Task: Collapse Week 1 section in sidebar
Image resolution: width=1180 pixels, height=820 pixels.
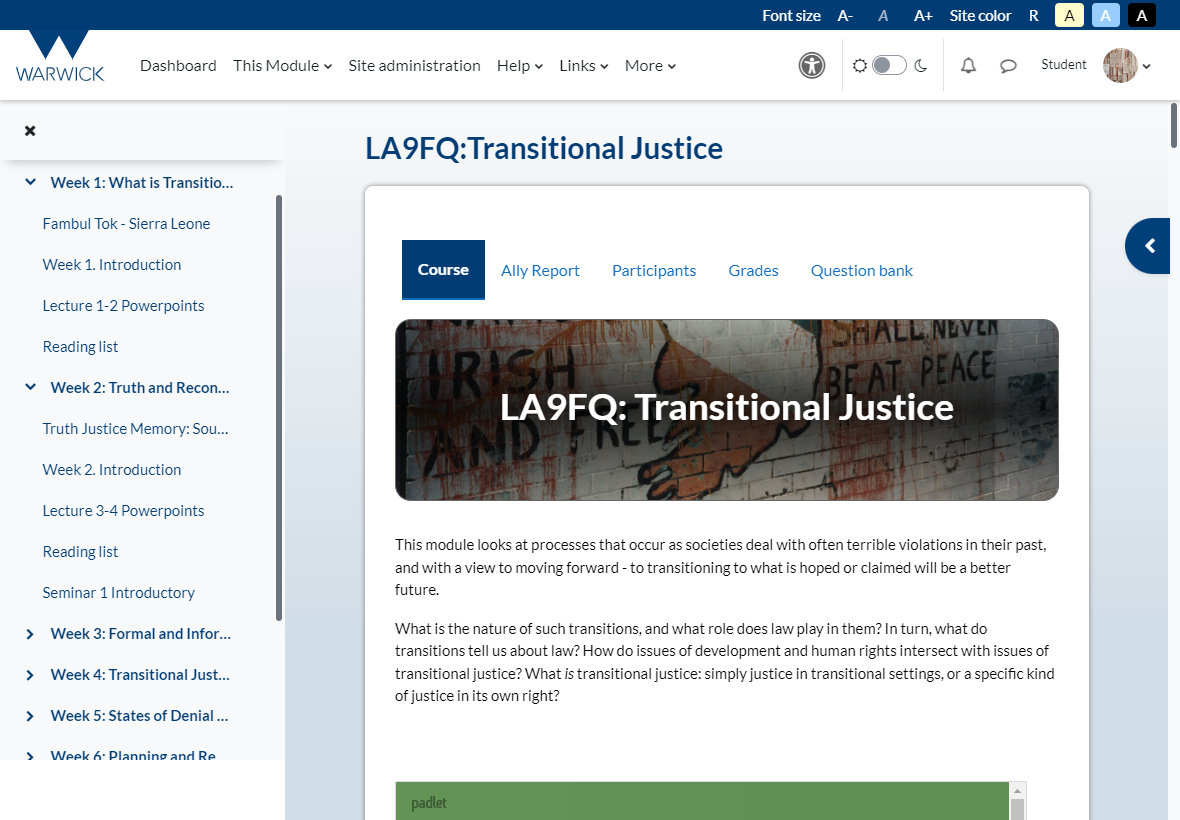Action: coord(30,183)
